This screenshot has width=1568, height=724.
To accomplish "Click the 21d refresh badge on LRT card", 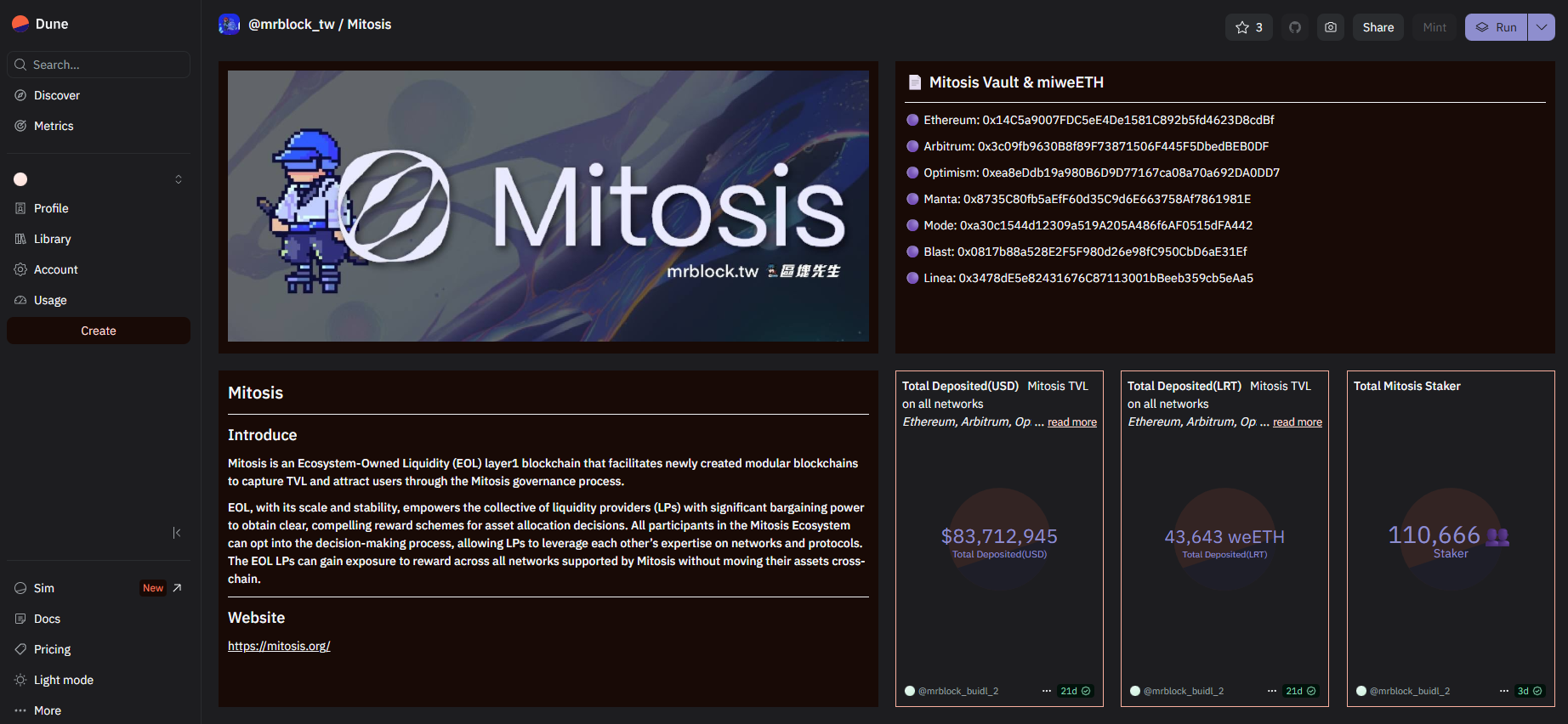I will [x=1300, y=691].
